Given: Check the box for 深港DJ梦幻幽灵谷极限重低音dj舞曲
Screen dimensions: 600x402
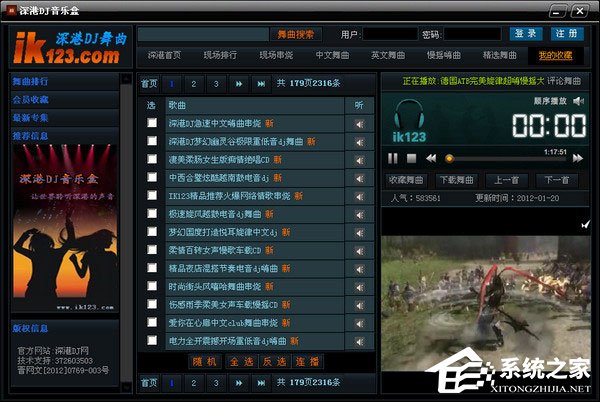Looking at the screenshot, I should (x=152, y=140).
